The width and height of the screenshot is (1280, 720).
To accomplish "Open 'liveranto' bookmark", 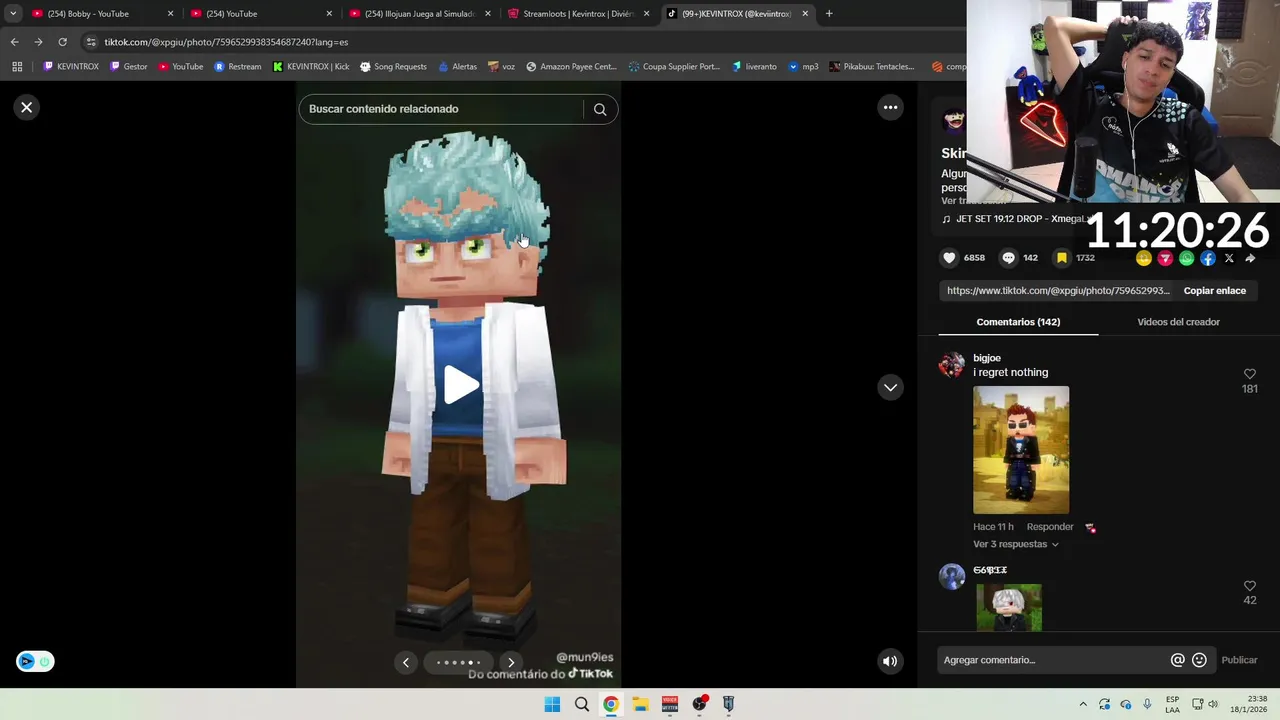I will pos(754,67).
